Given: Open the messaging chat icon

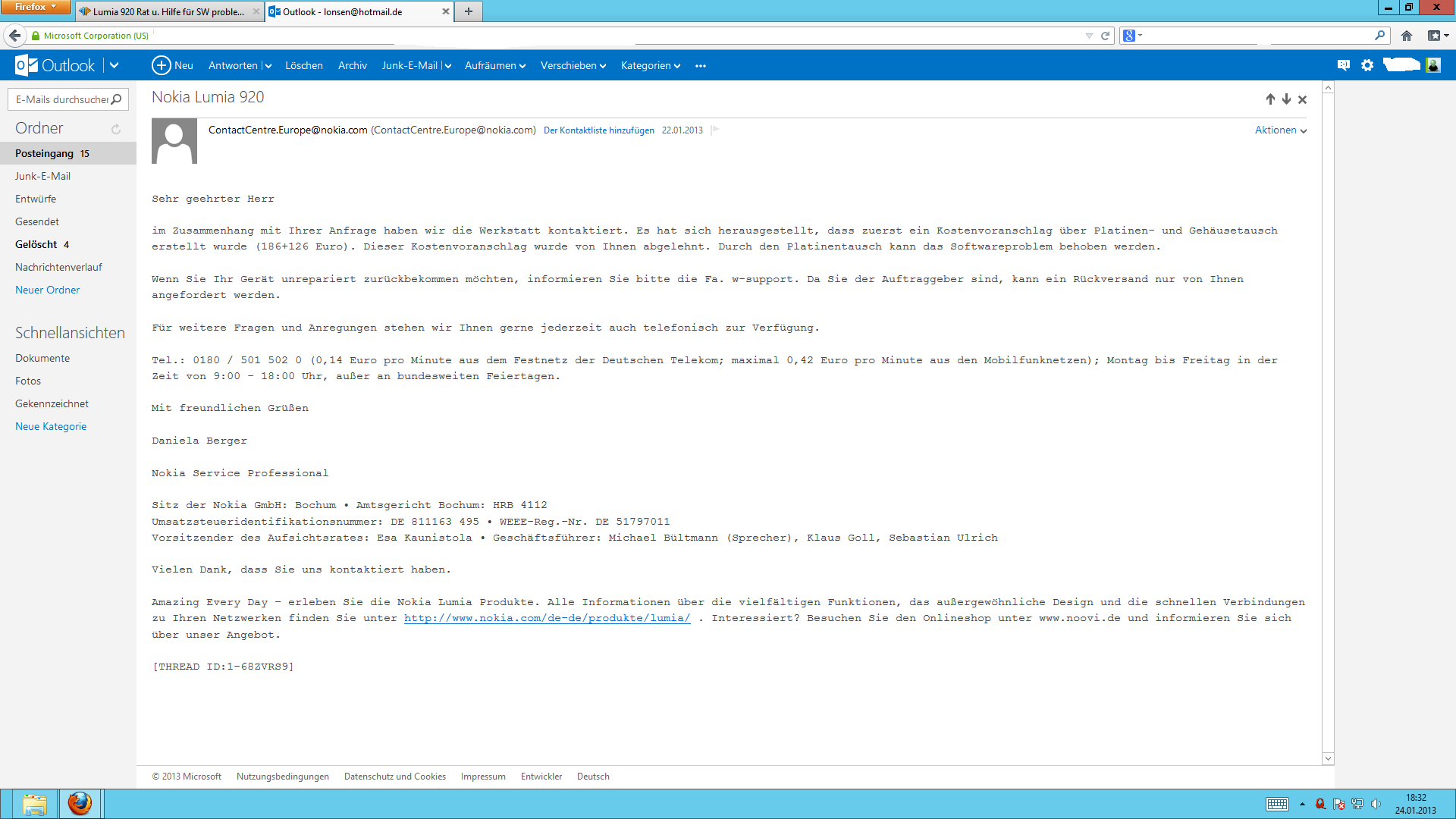Looking at the screenshot, I should 1343,65.
